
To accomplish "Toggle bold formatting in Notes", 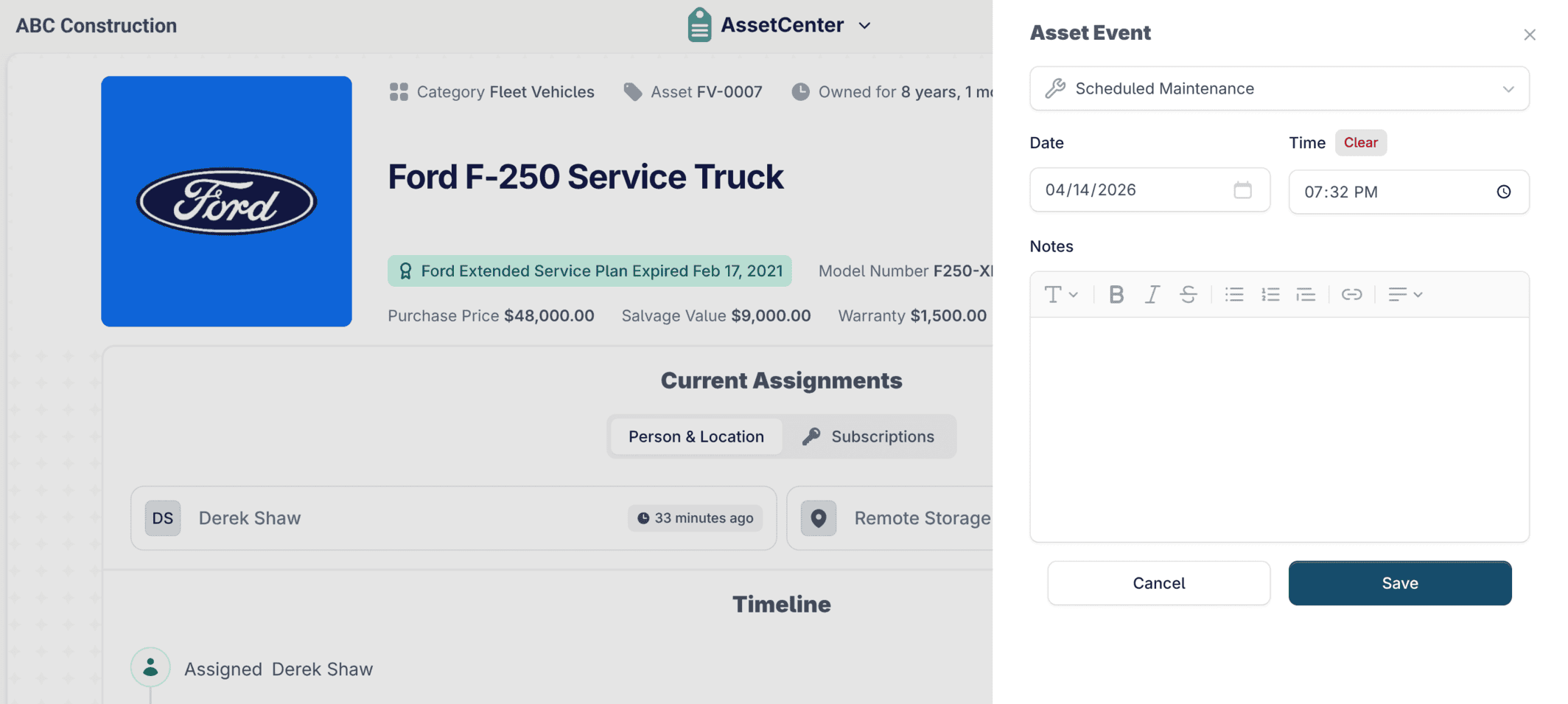I will click(x=1116, y=295).
